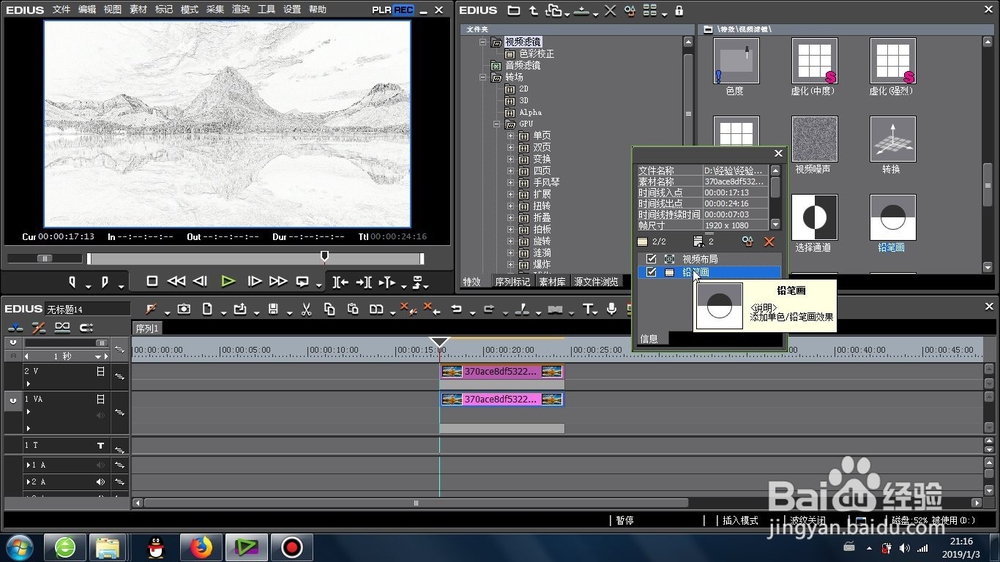This screenshot has height=562, width=1000.
Task: Click the 2 V track clip 370ace8df5322
Action: [501, 371]
